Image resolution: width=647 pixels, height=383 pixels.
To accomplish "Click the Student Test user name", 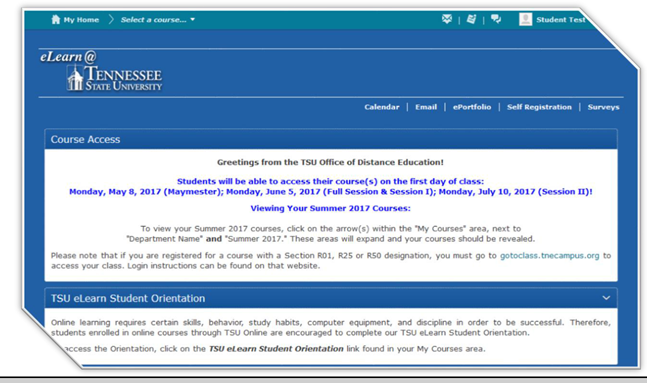I will point(560,20).
